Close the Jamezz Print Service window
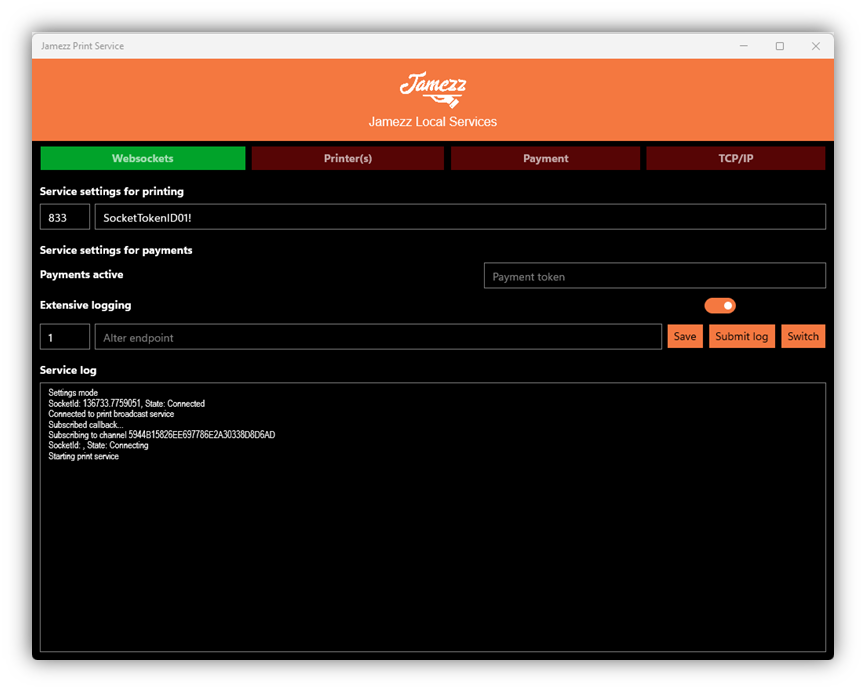The height and width of the screenshot is (692, 866). click(x=816, y=46)
